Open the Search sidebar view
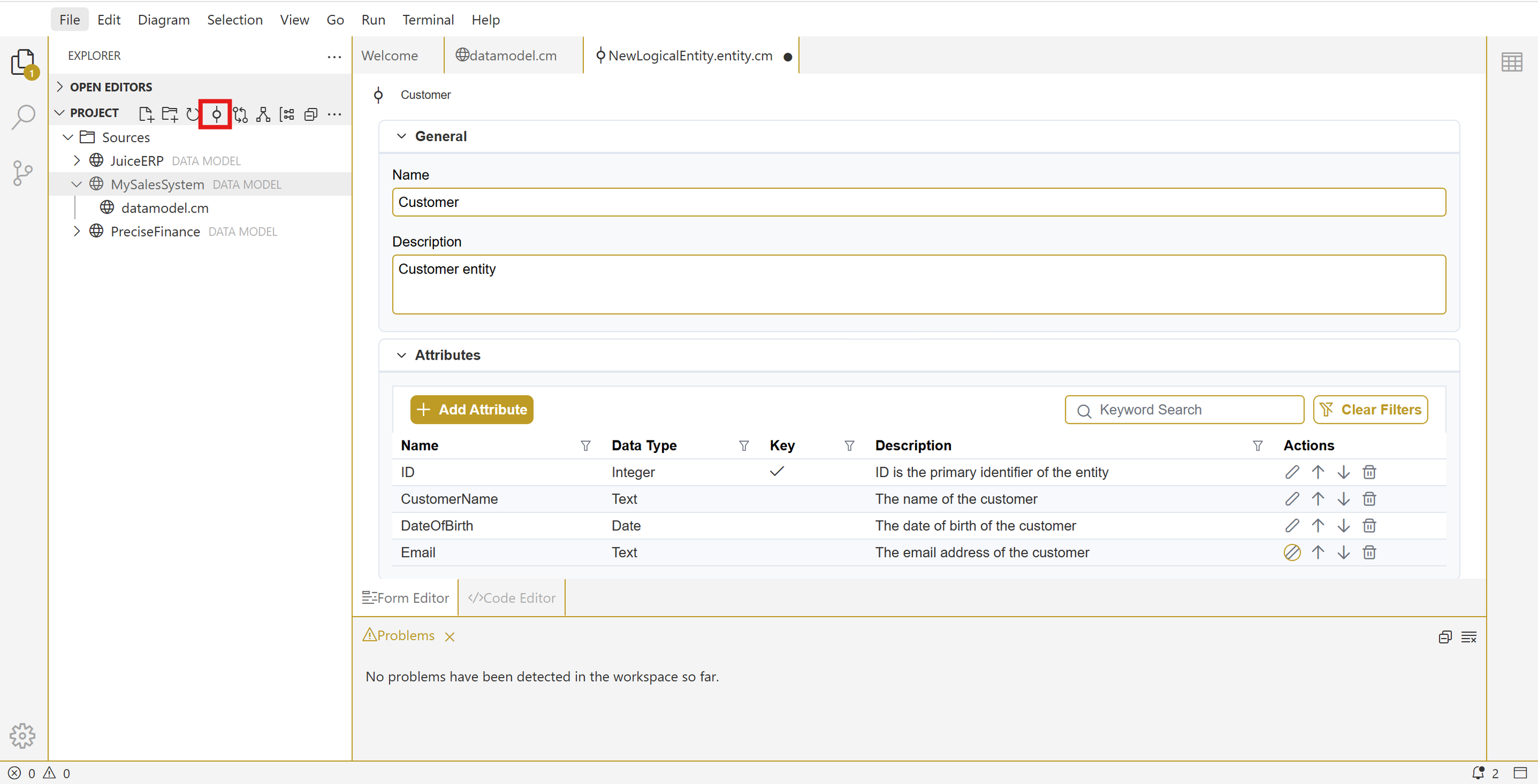The image size is (1538, 784). [23, 117]
